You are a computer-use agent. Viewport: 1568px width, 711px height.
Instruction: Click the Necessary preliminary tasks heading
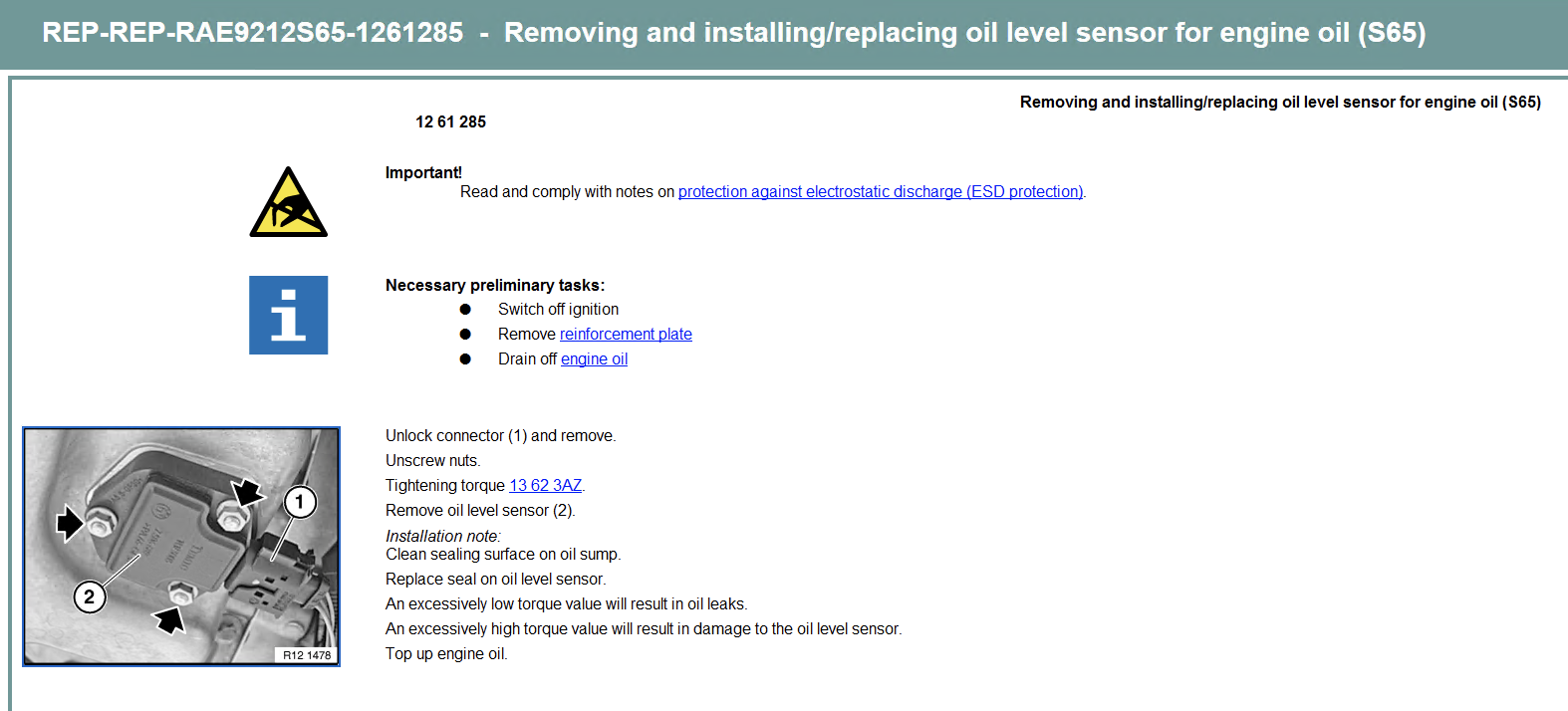[495, 285]
